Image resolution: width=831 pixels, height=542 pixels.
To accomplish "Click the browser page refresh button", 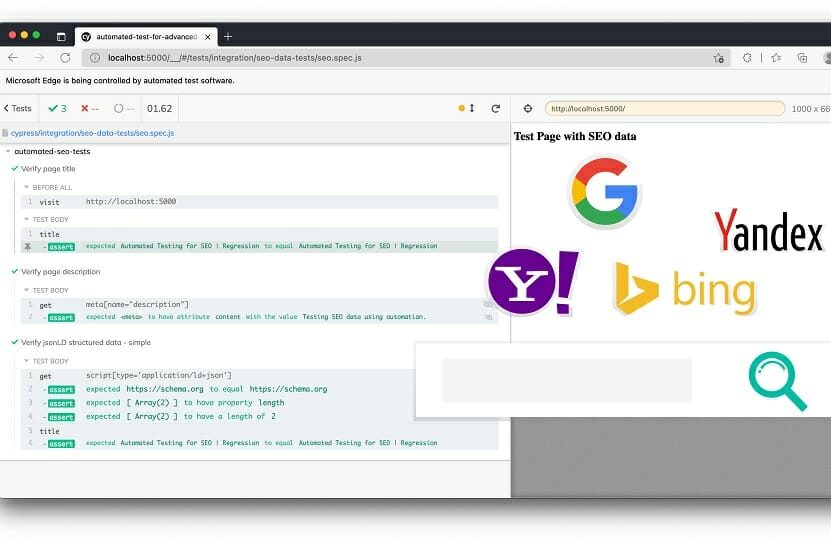I will tap(66, 58).
